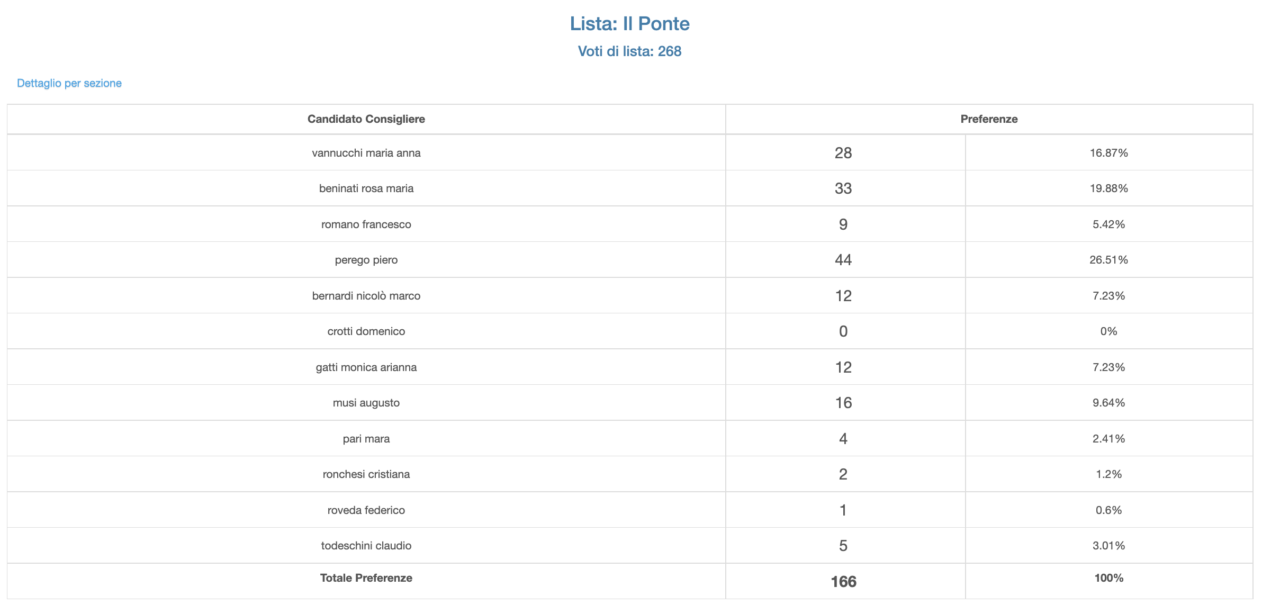
Task: Click the Totale Preferenze label
Action: pos(366,578)
